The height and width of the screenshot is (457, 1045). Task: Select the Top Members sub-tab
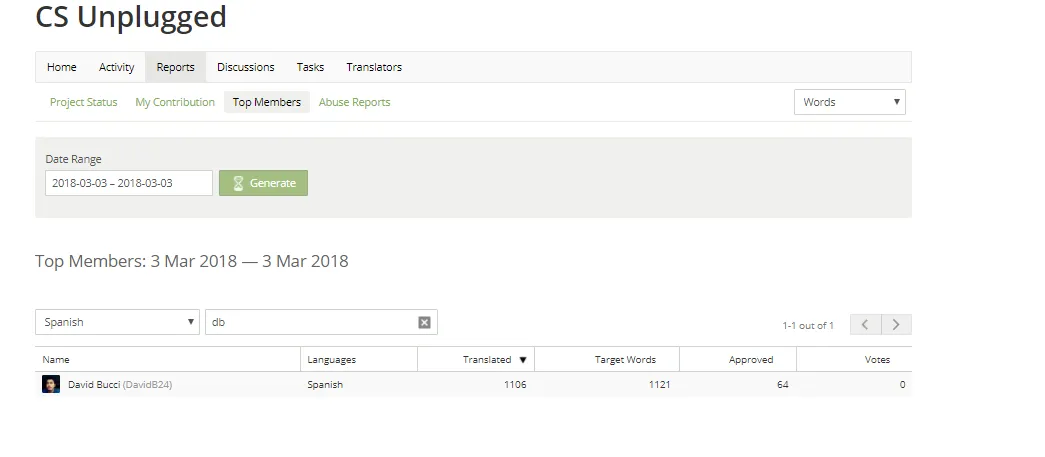point(267,102)
